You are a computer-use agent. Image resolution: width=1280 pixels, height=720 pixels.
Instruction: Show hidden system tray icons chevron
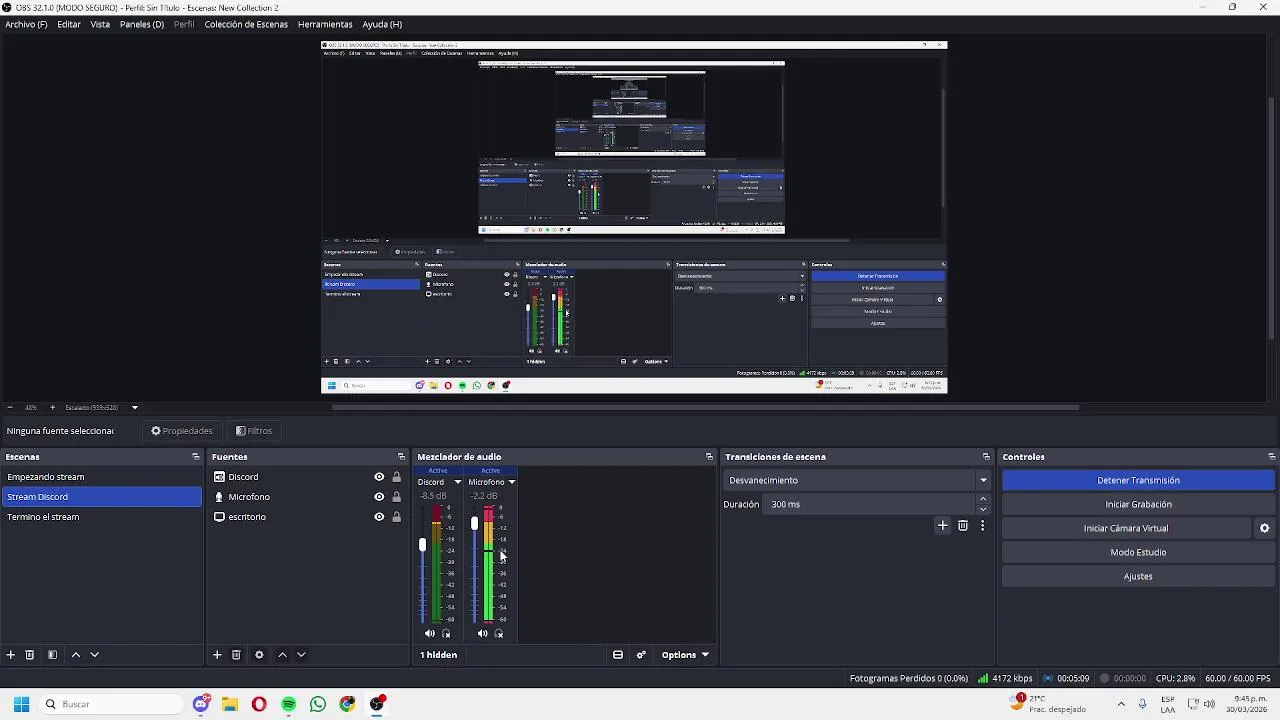pyautogui.click(x=1121, y=704)
